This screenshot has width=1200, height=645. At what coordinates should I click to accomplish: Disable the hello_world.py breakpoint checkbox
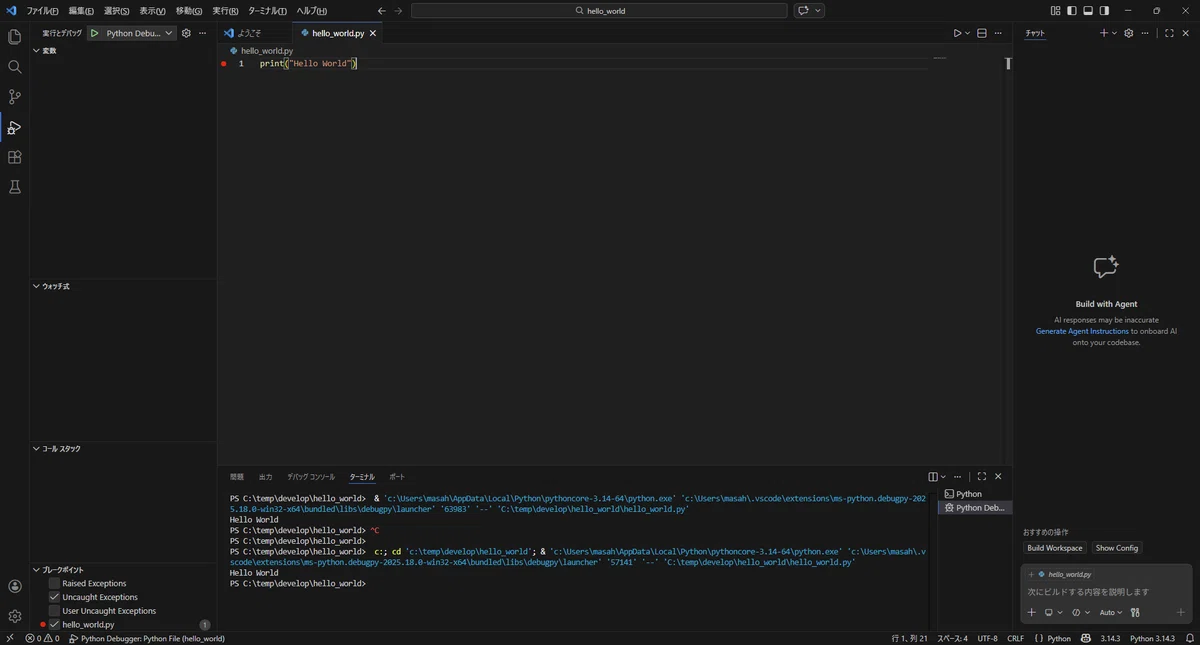[55, 624]
